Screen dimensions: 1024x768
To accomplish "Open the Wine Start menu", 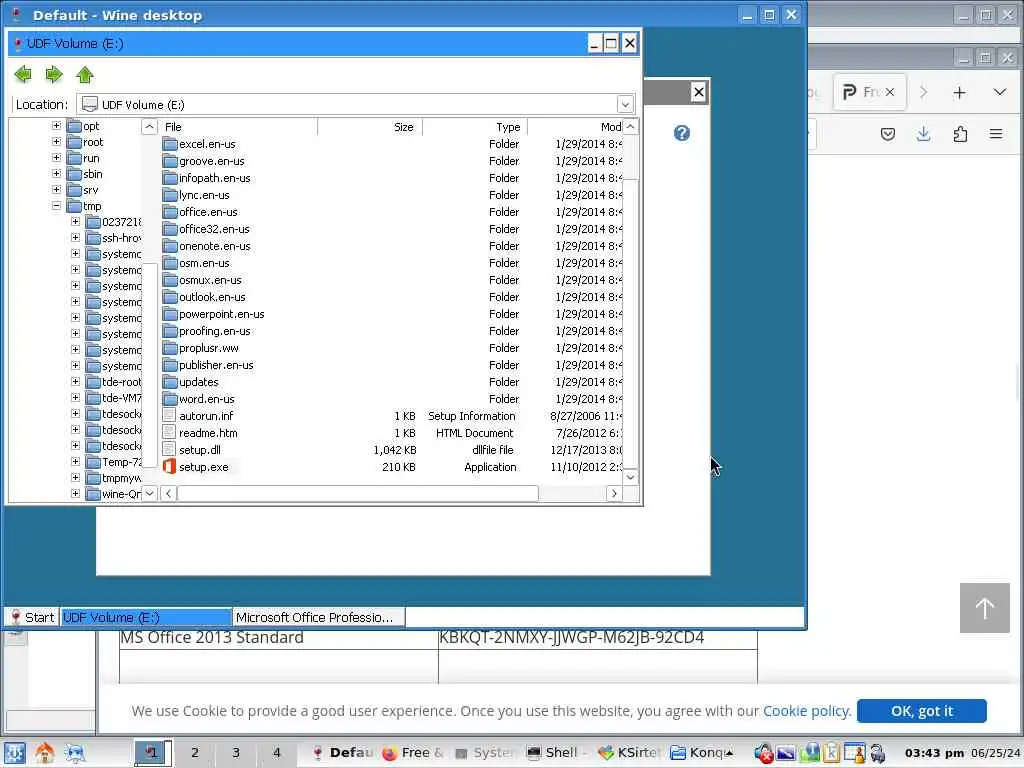I will (32, 617).
